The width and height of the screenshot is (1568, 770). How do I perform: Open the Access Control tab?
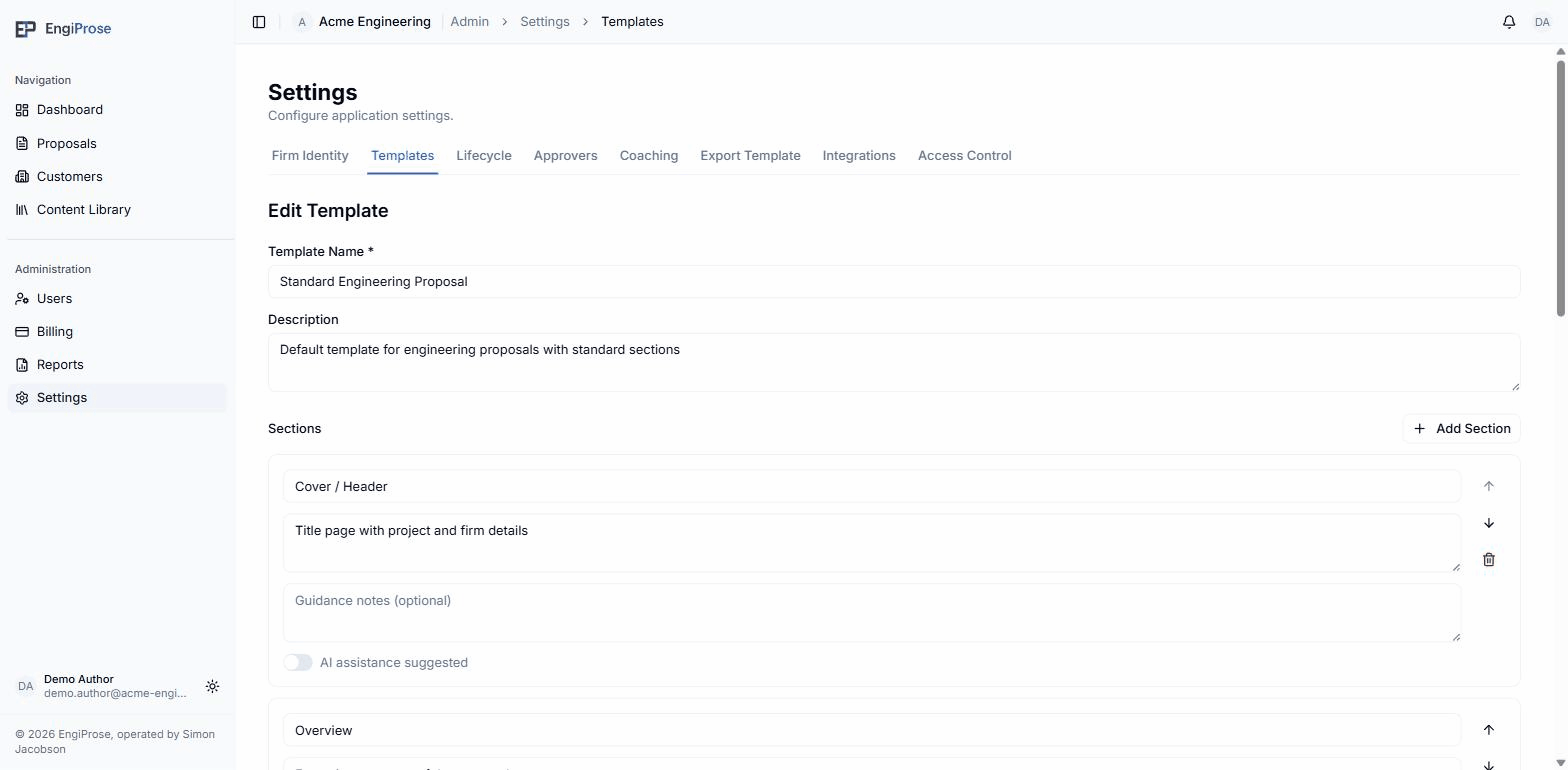965,156
